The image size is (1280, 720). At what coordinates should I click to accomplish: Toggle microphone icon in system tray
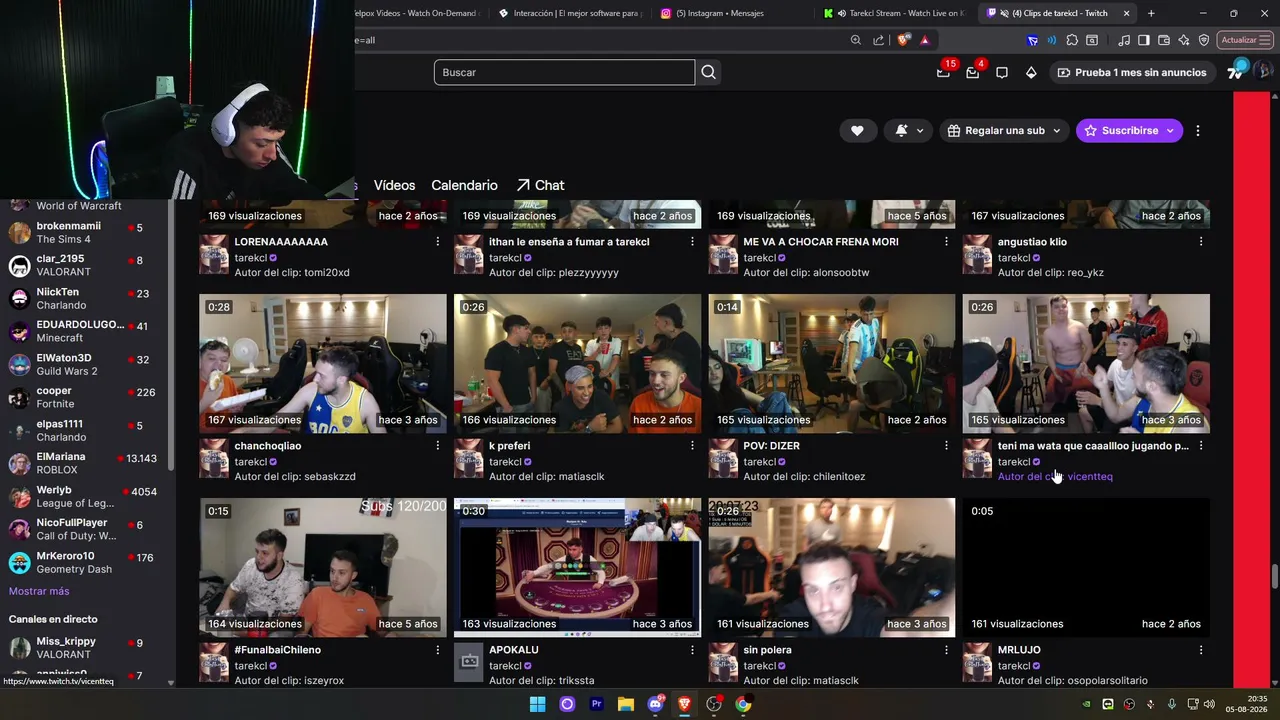pos(1171,704)
